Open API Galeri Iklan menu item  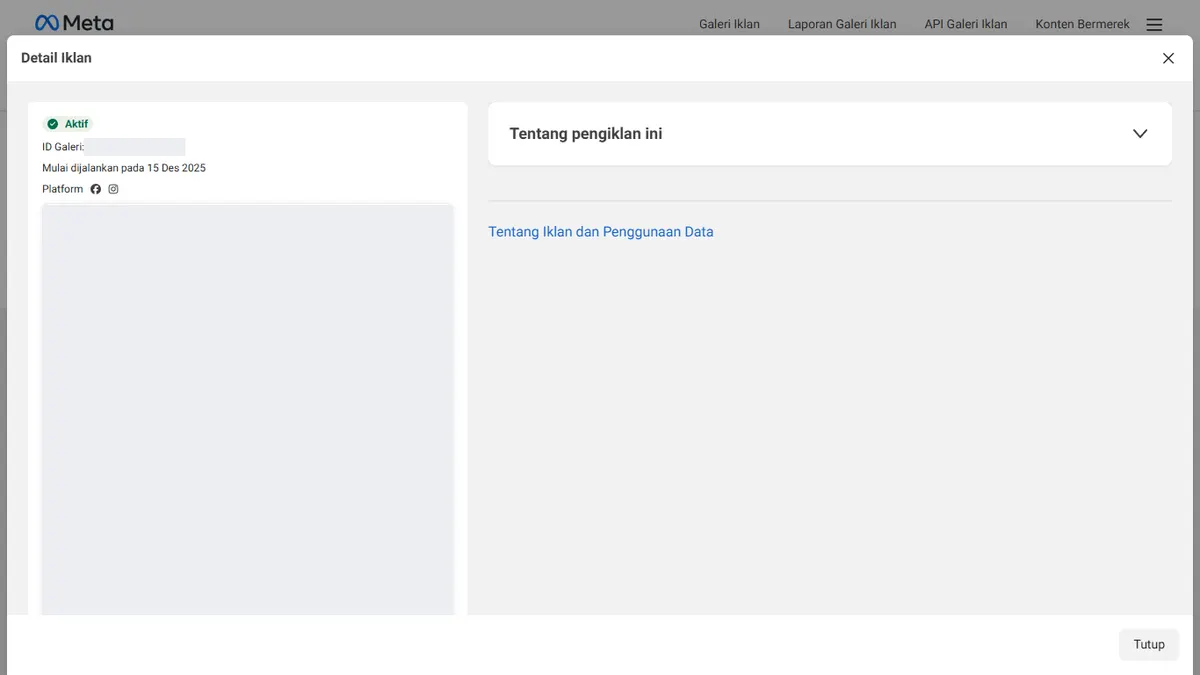pos(966,24)
